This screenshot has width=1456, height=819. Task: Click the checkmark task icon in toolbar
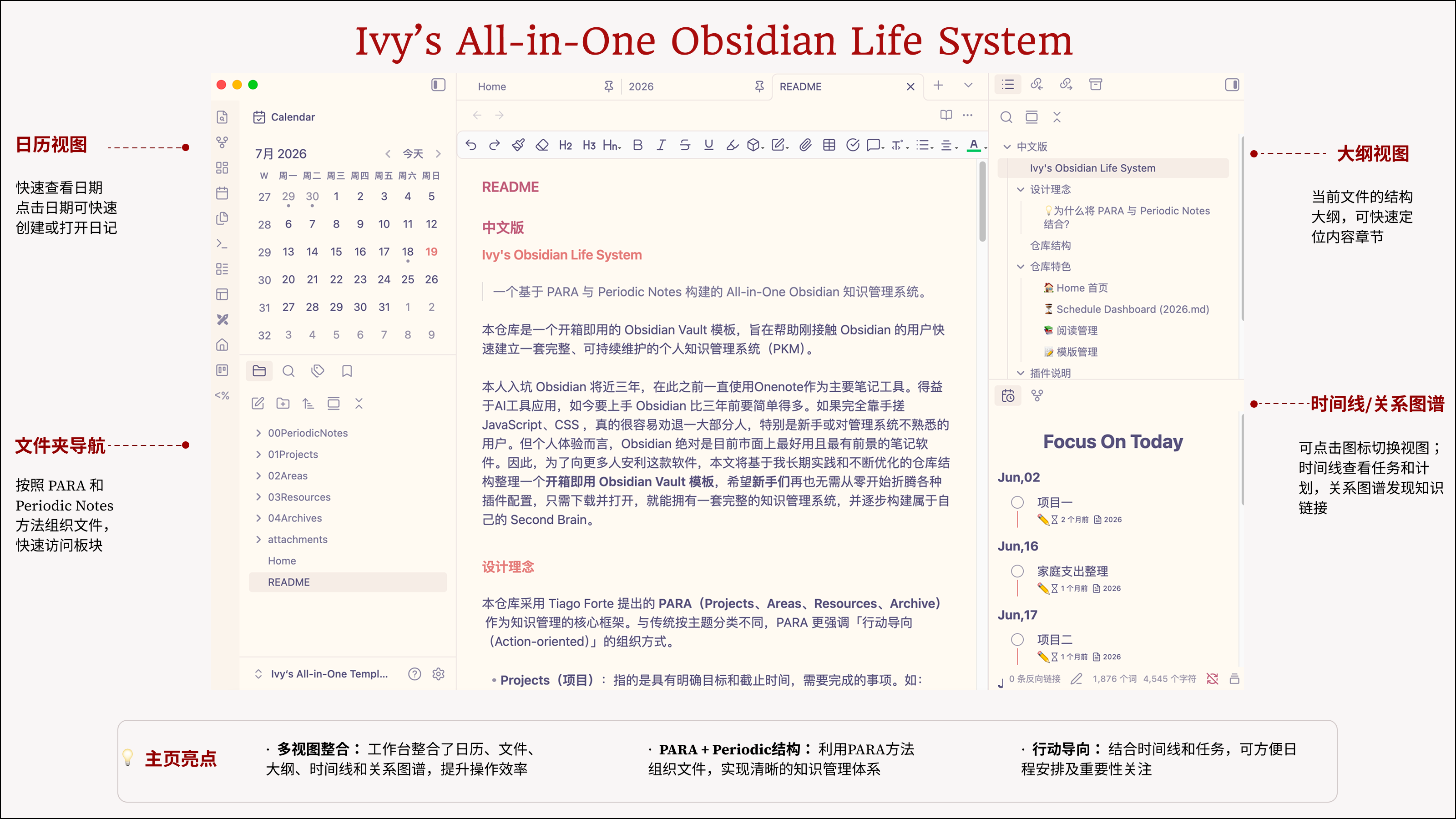tap(853, 145)
